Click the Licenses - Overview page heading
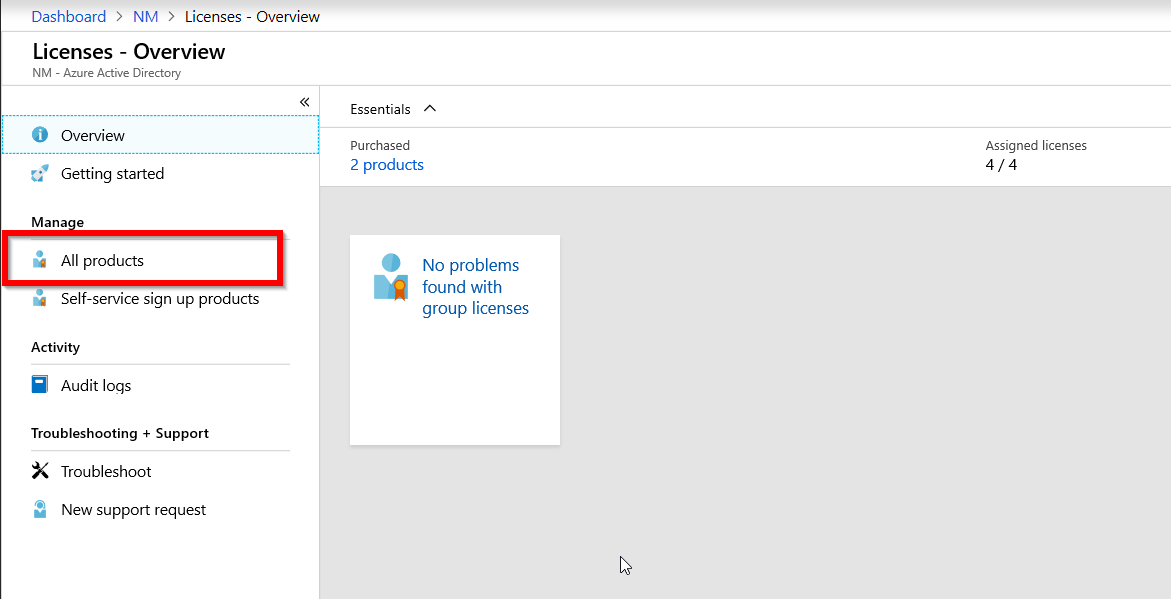 129,52
